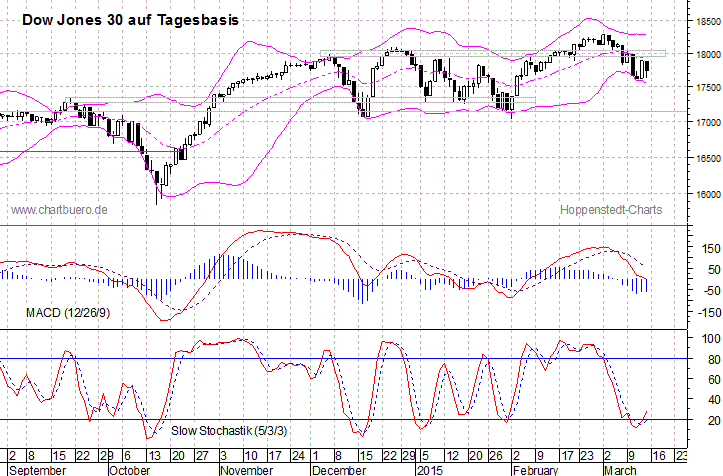Image resolution: width=723 pixels, height=476 pixels.
Task: Click the January 12 date tick label
Action: (452, 457)
